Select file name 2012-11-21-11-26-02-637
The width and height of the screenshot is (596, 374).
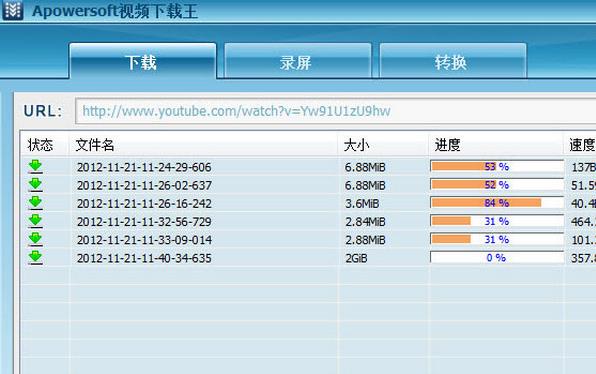point(144,185)
